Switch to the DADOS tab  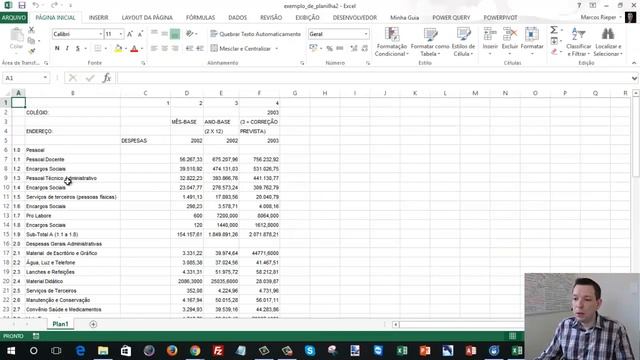(238, 18)
